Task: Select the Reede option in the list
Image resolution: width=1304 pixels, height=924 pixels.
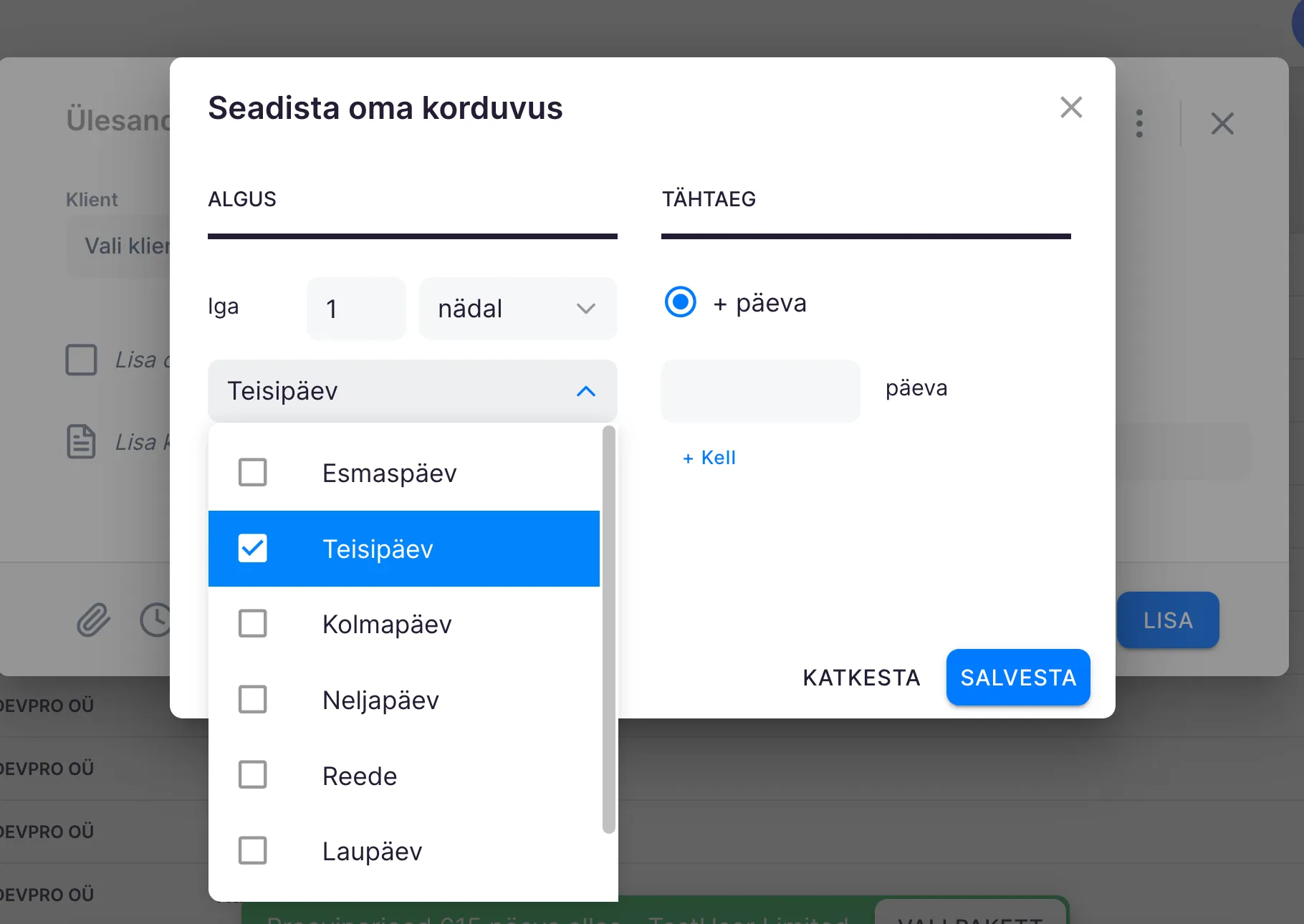Action: pyautogui.click(x=360, y=776)
